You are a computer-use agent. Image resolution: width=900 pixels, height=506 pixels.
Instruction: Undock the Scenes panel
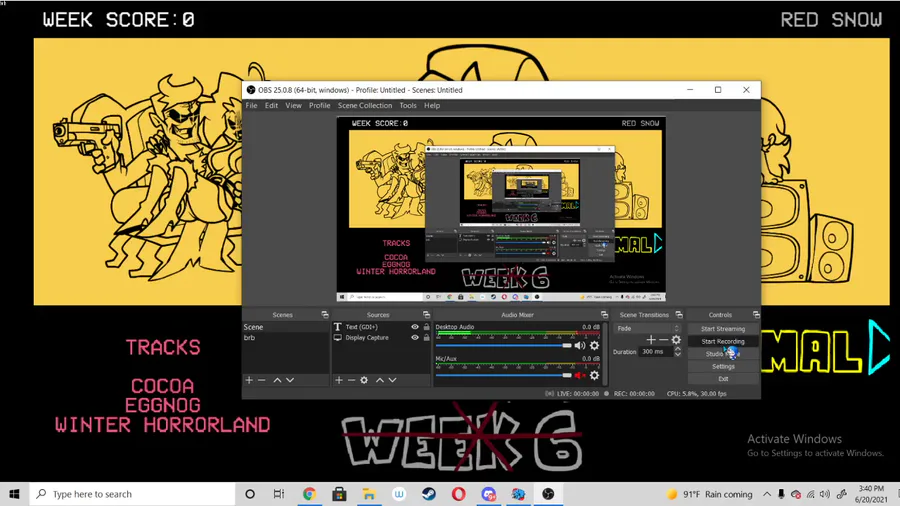click(325, 314)
